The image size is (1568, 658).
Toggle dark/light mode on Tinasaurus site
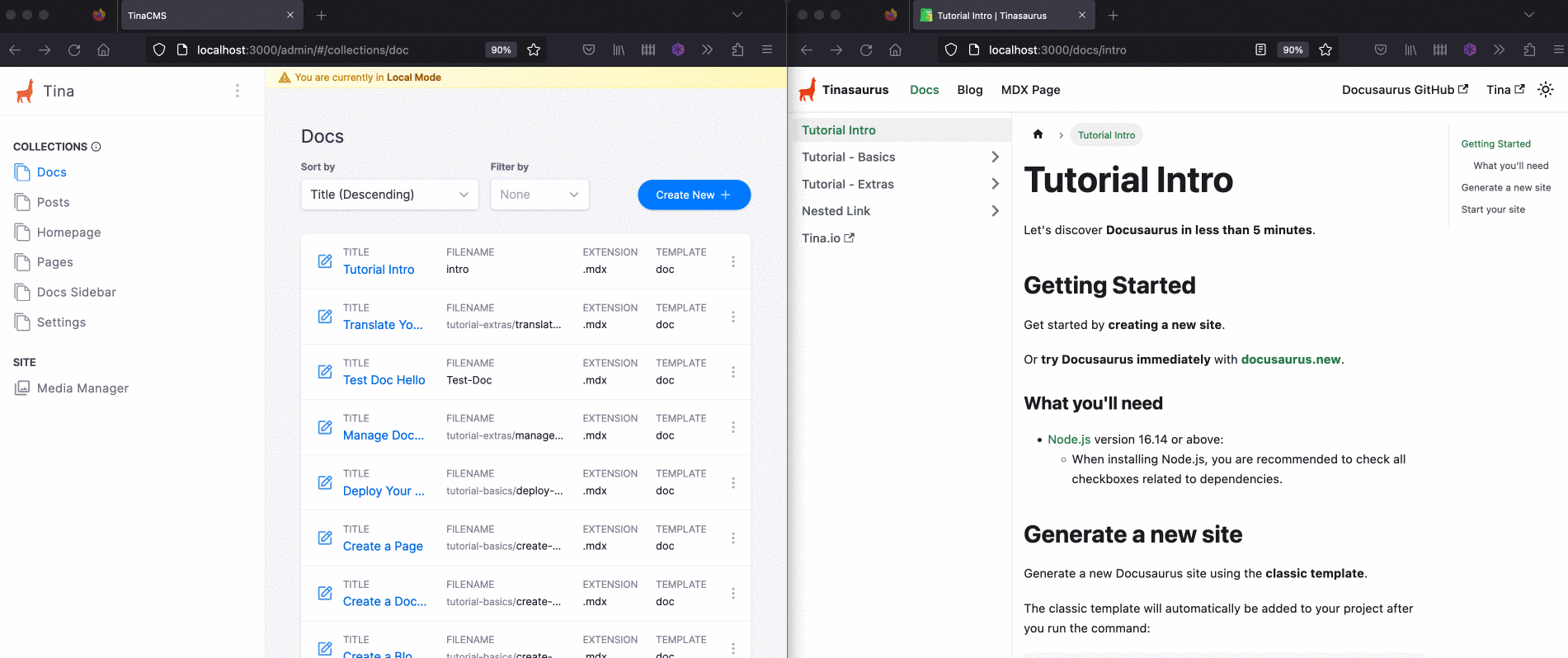[x=1546, y=90]
